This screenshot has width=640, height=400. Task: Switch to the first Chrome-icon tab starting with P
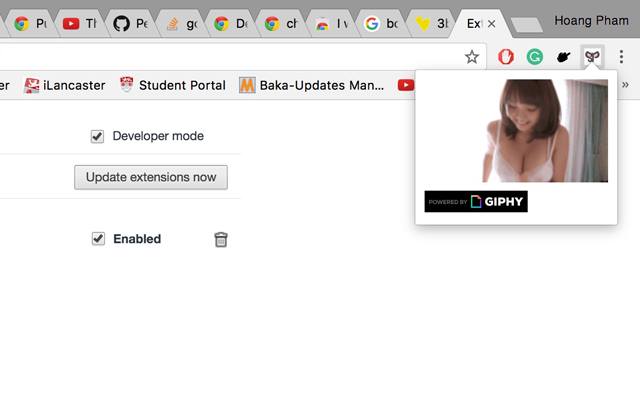tap(30, 24)
